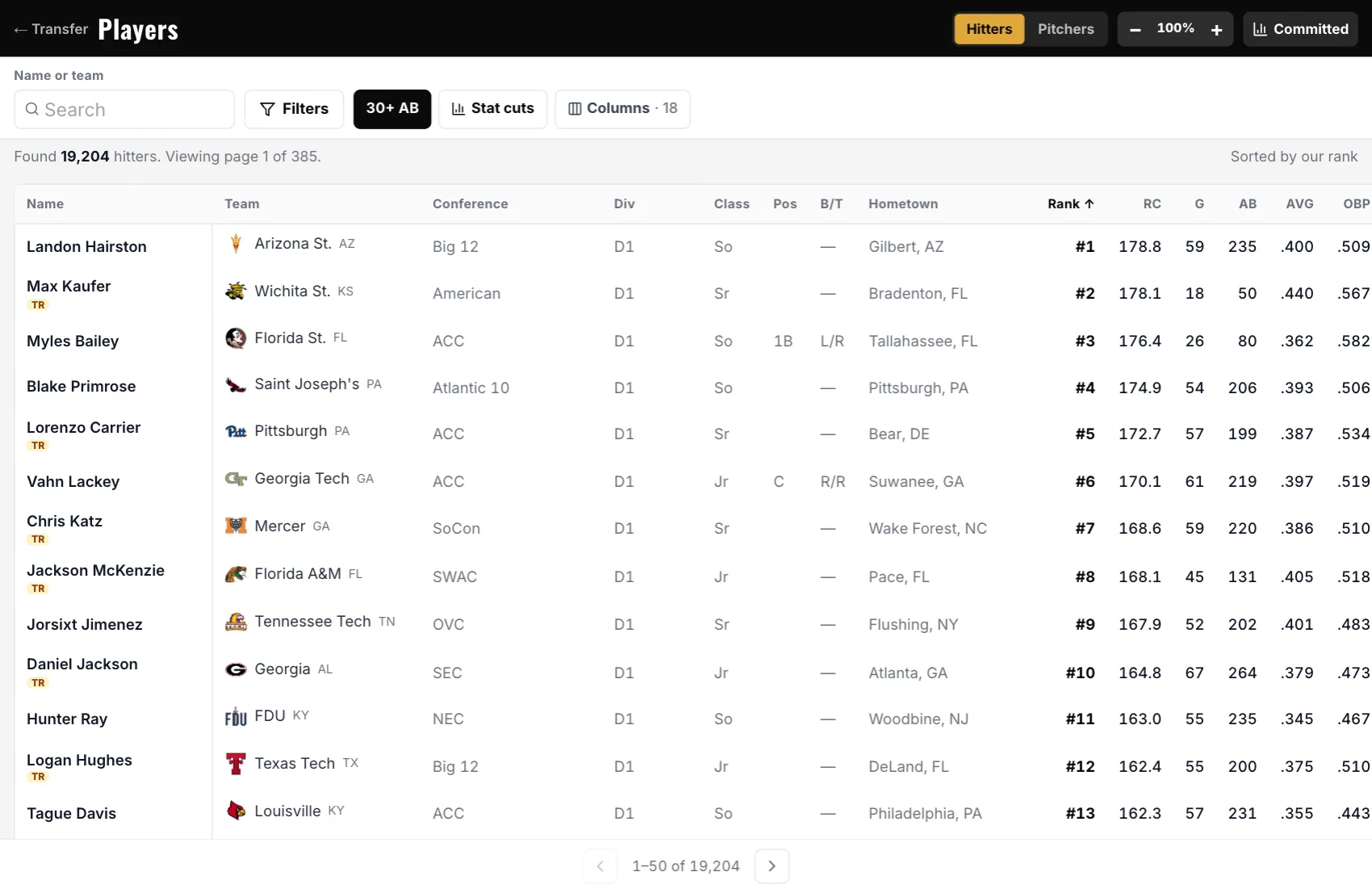
Task: Click the Florida St. team logo
Action: tap(236, 338)
